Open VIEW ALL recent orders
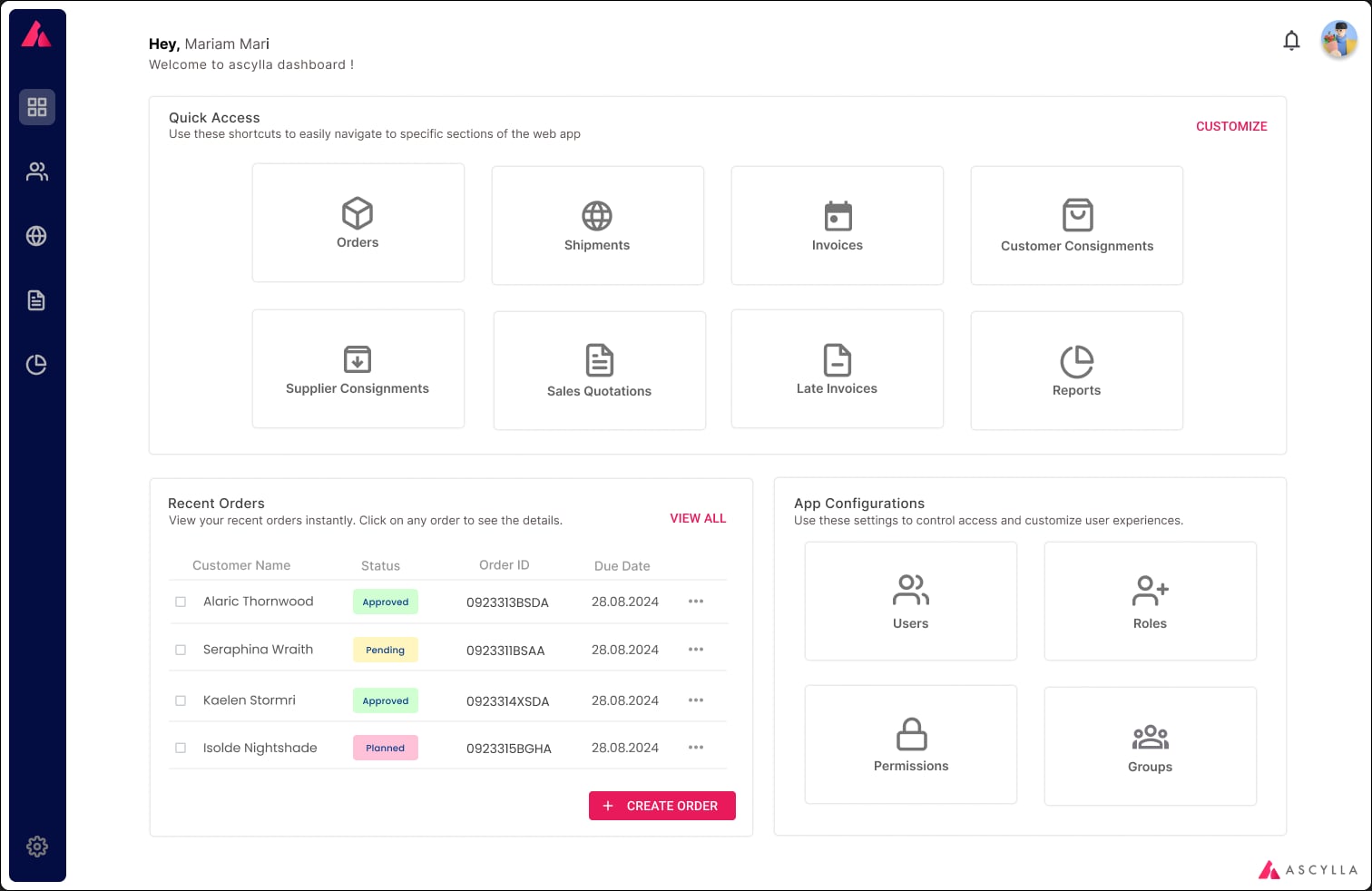Viewport: 1372px width, 891px height. pyautogui.click(x=698, y=518)
